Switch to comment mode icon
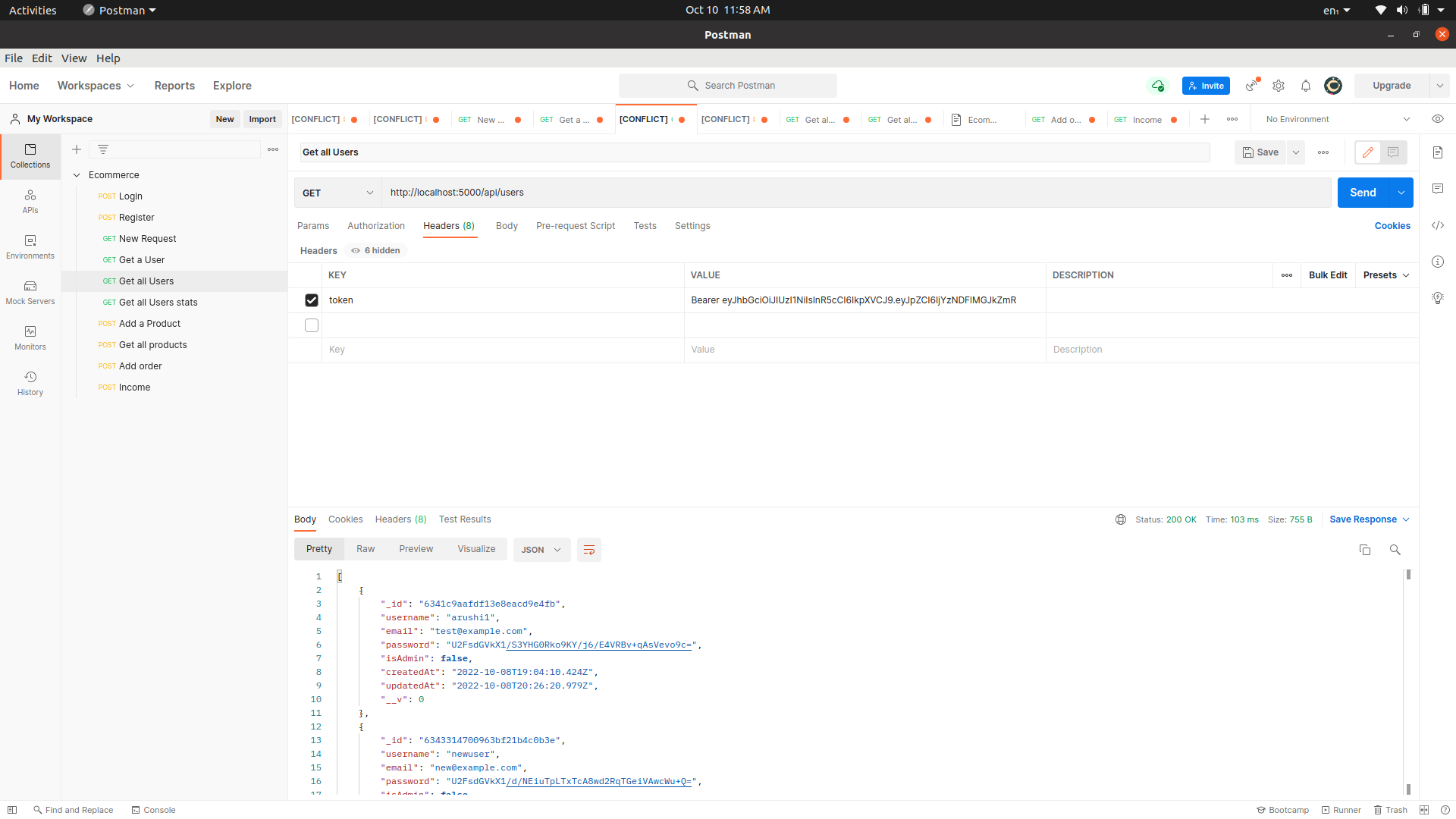 tap(1394, 152)
